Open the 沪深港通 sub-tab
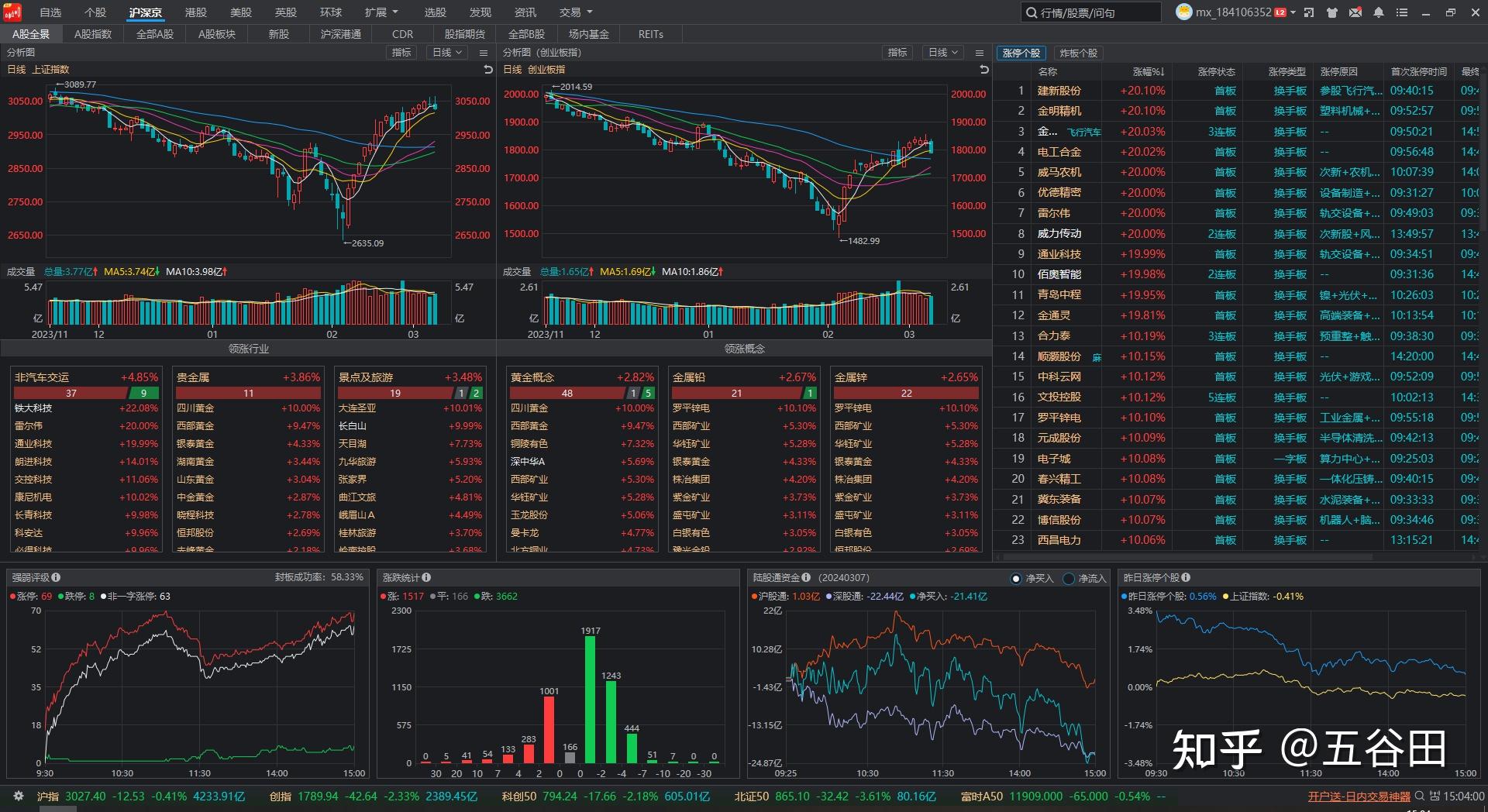The height and width of the screenshot is (812, 1488). [341, 34]
